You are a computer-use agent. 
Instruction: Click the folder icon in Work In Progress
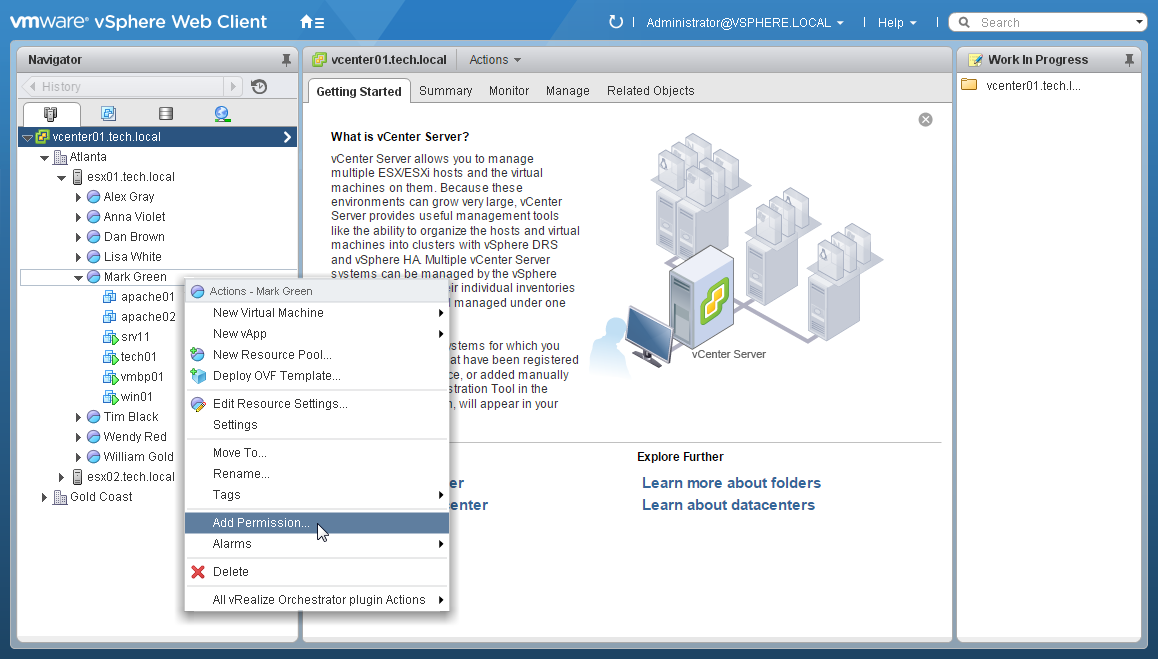tap(970, 85)
